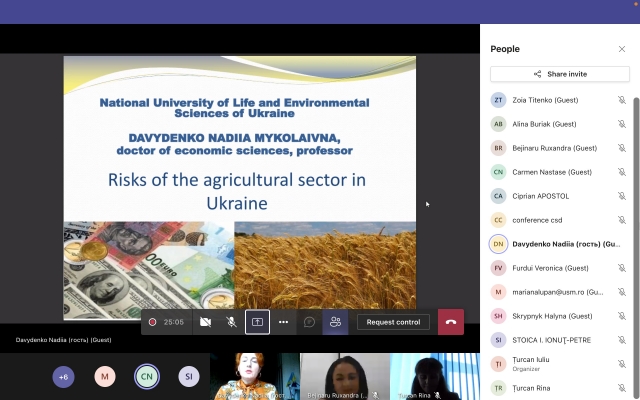Screen dimensions: 640x400
Task: Click muted mic icon for Bejinaru Ruxandra
Action: [622, 148]
